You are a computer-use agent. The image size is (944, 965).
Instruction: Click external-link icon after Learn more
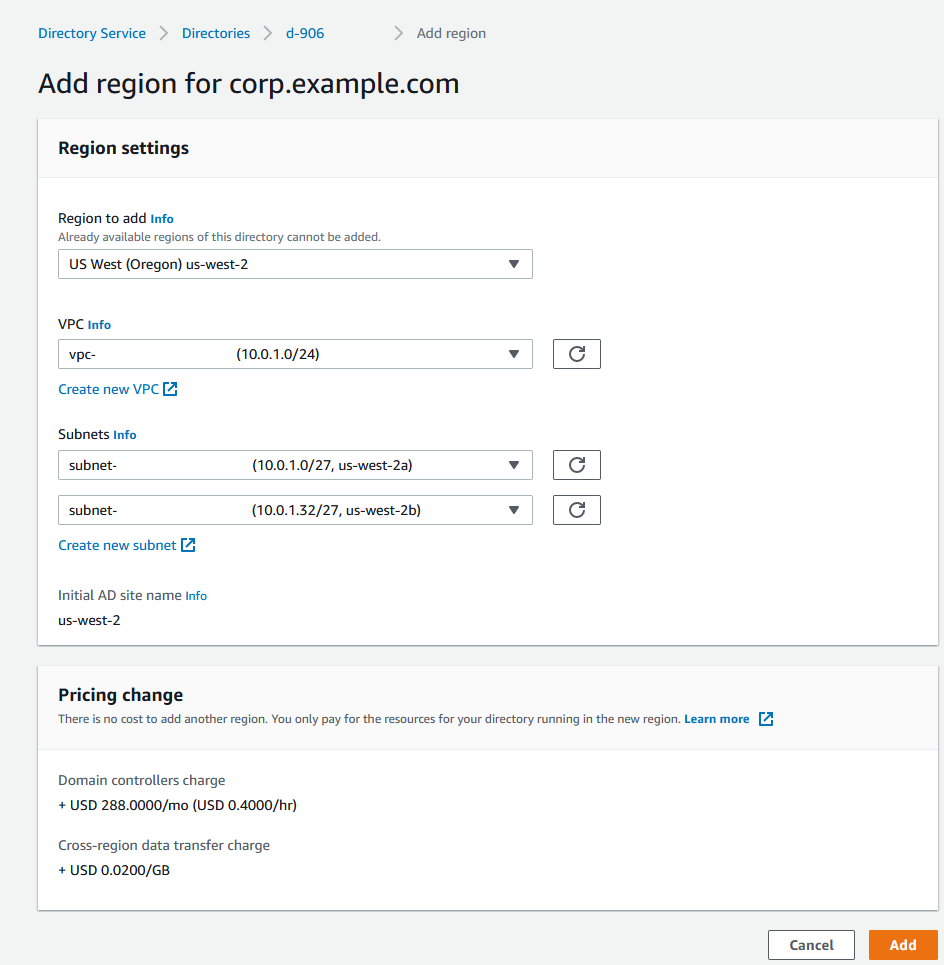(x=766, y=719)
